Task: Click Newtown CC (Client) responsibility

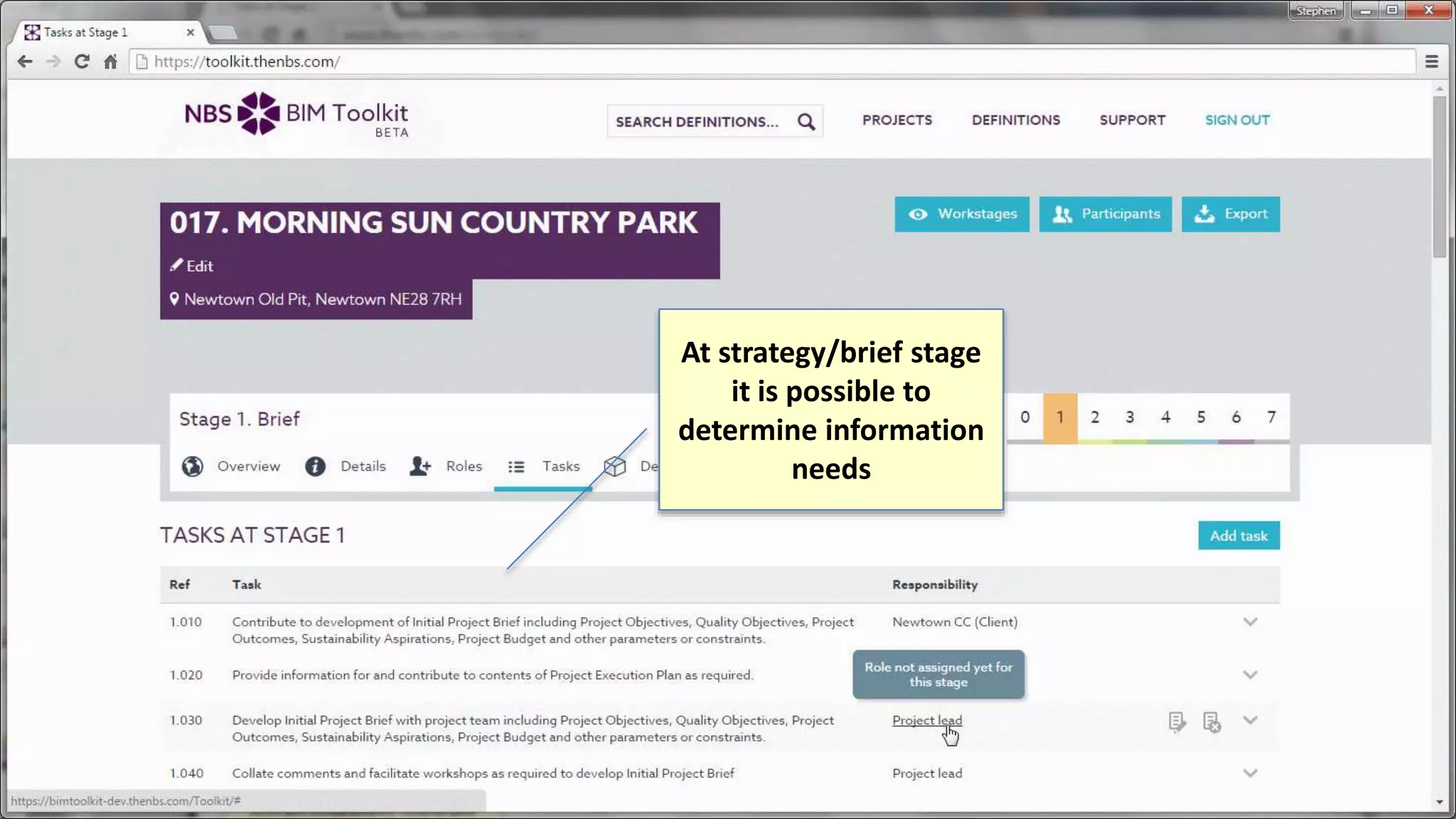Action: tap(955, 622)
